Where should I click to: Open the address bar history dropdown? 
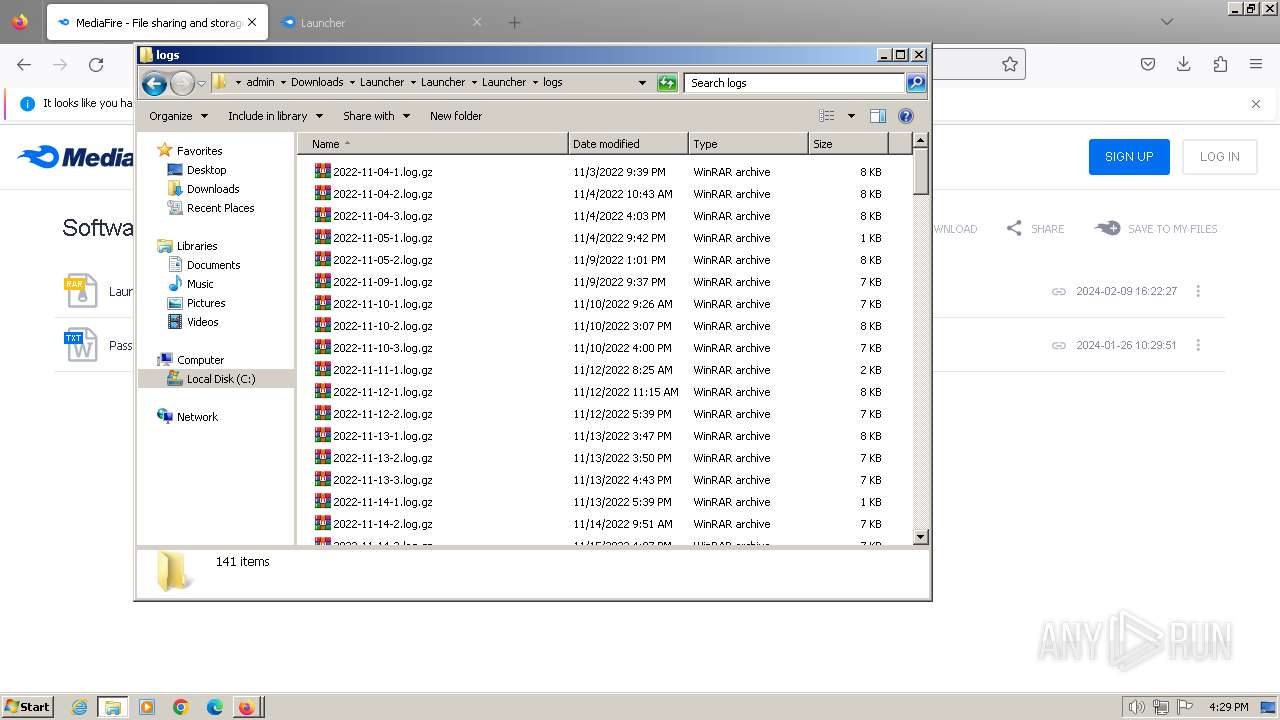pos(642,83)
